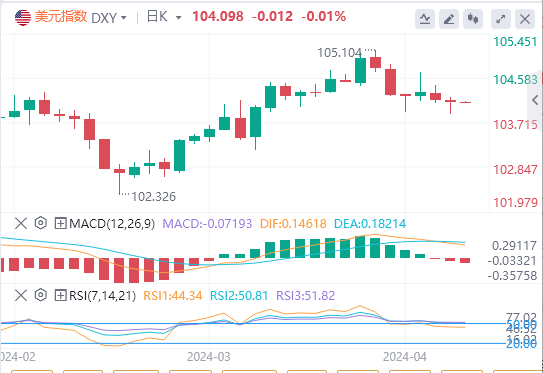Click the 2024-03 date axis marker
Image resolution: width=543 pixels, height=373 pixels.
point(208,356)
